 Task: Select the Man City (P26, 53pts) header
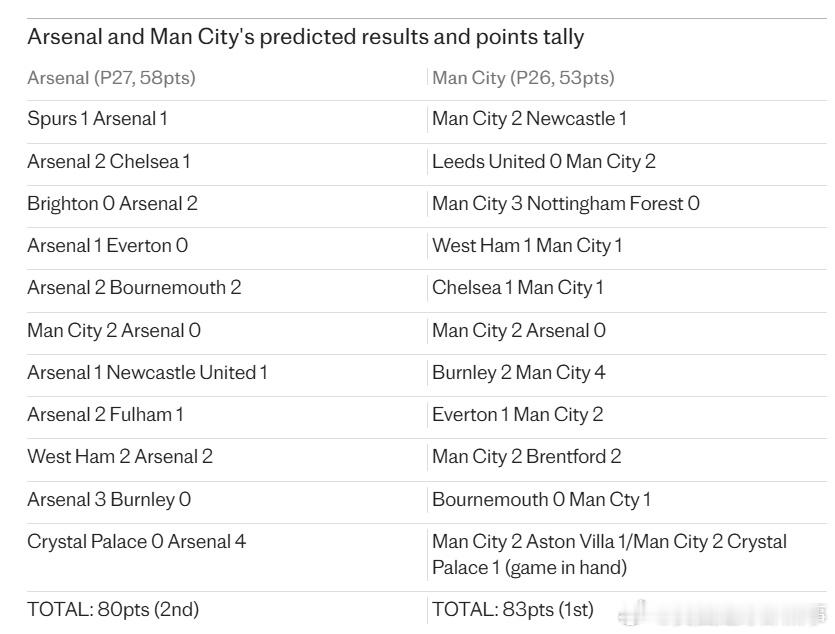pos(523,78)
